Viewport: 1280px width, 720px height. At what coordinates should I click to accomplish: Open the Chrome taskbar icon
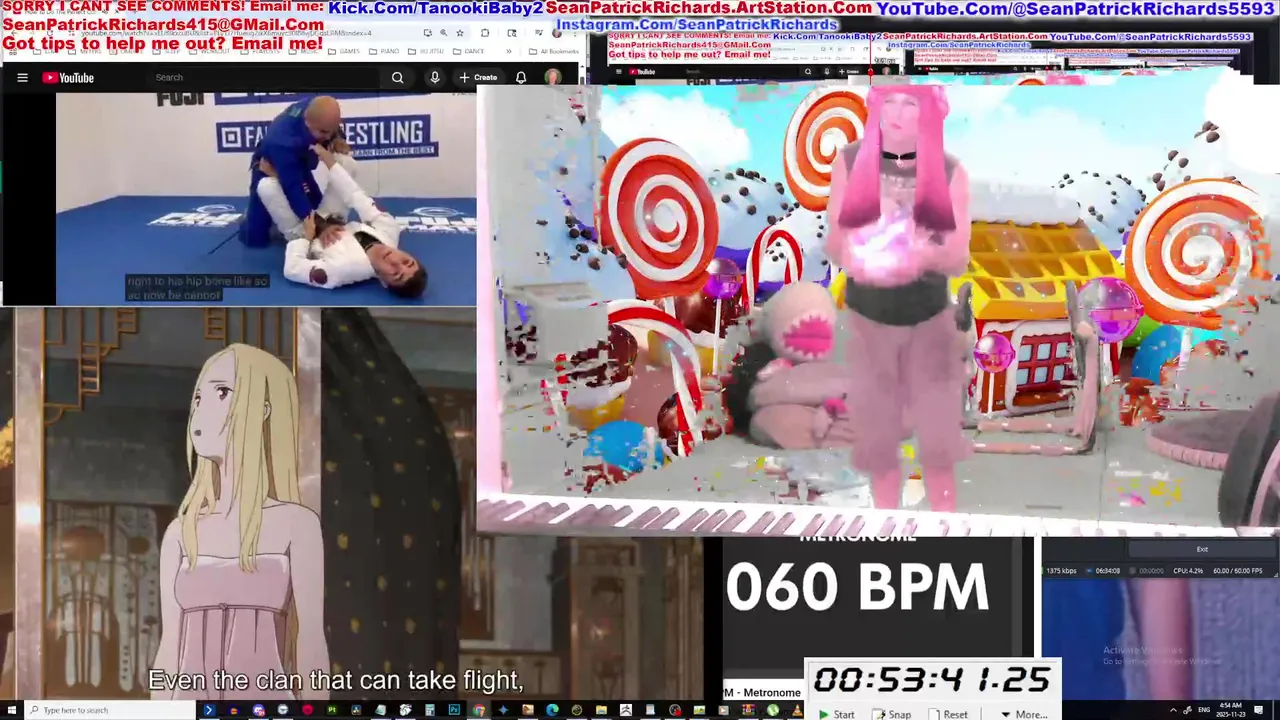(x=479, y=710)
